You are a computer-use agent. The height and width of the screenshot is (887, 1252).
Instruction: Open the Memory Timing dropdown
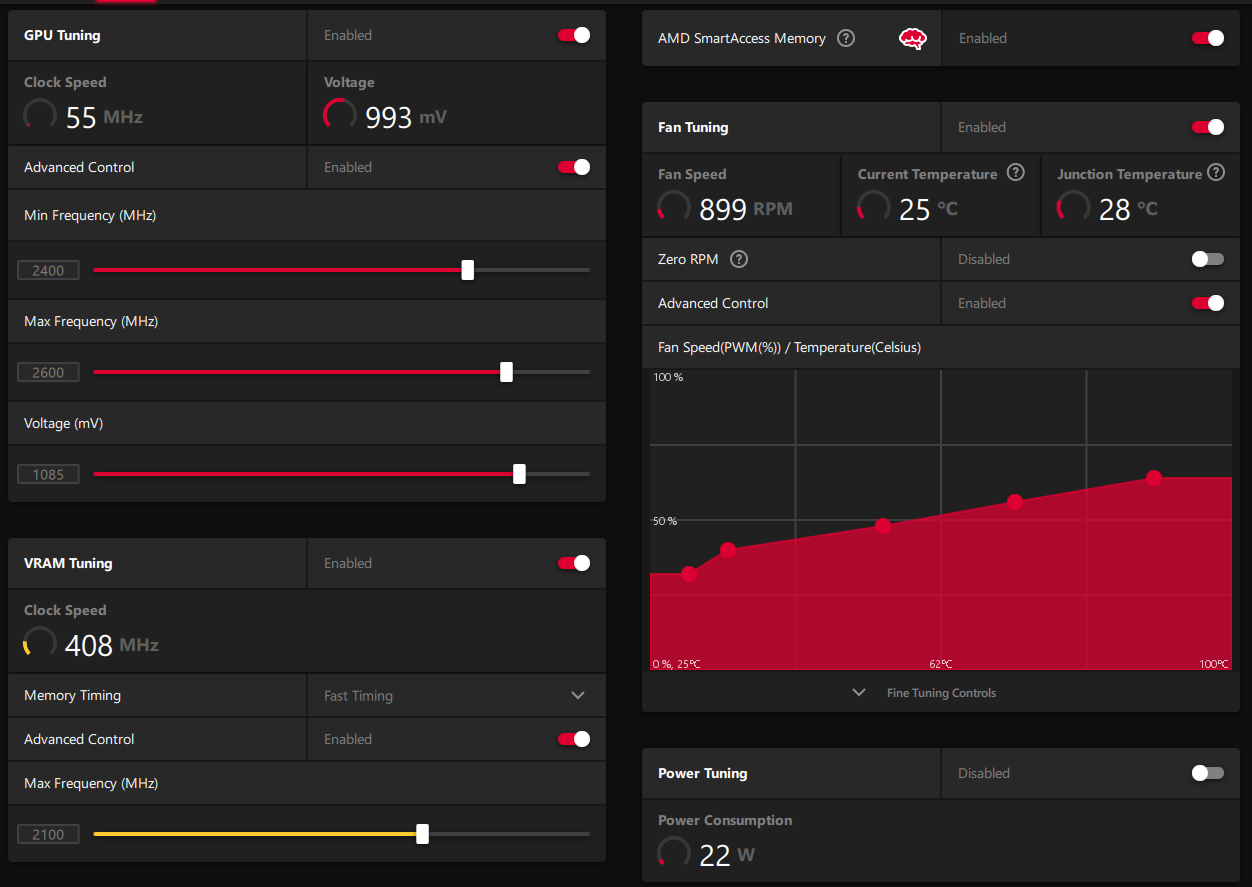click(577, 695)
